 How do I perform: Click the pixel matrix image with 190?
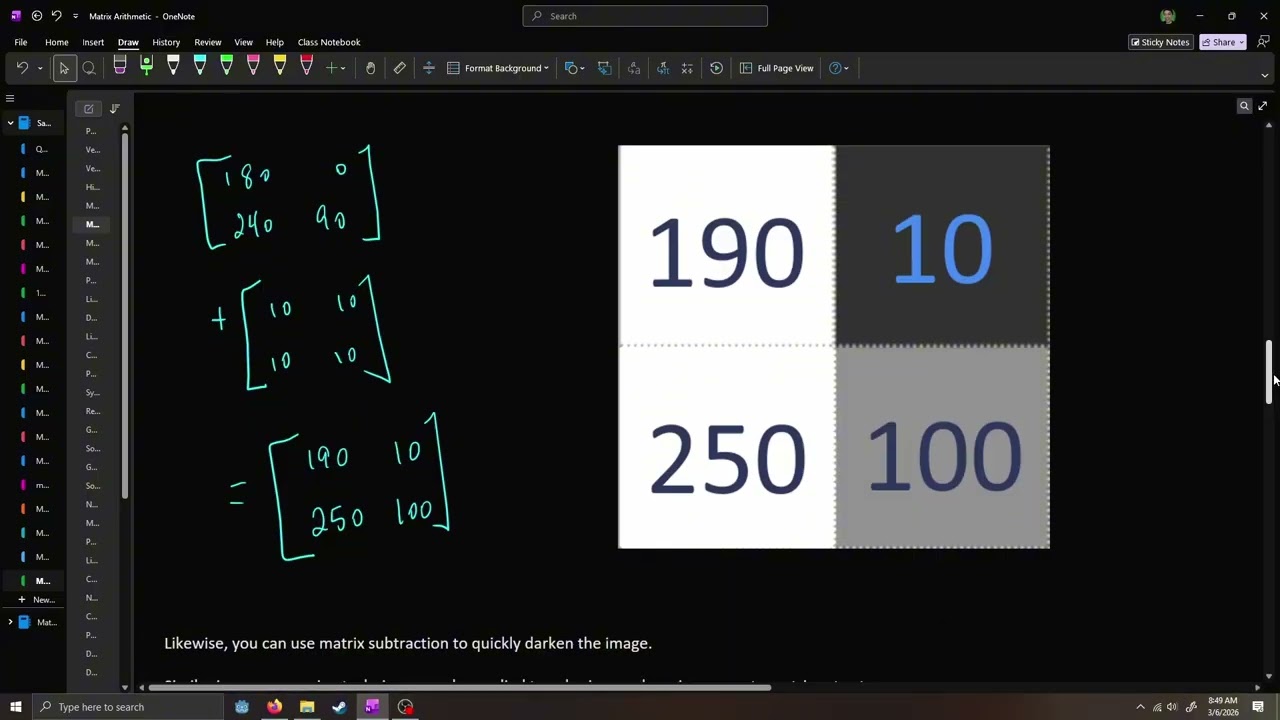tap(834, 347)
